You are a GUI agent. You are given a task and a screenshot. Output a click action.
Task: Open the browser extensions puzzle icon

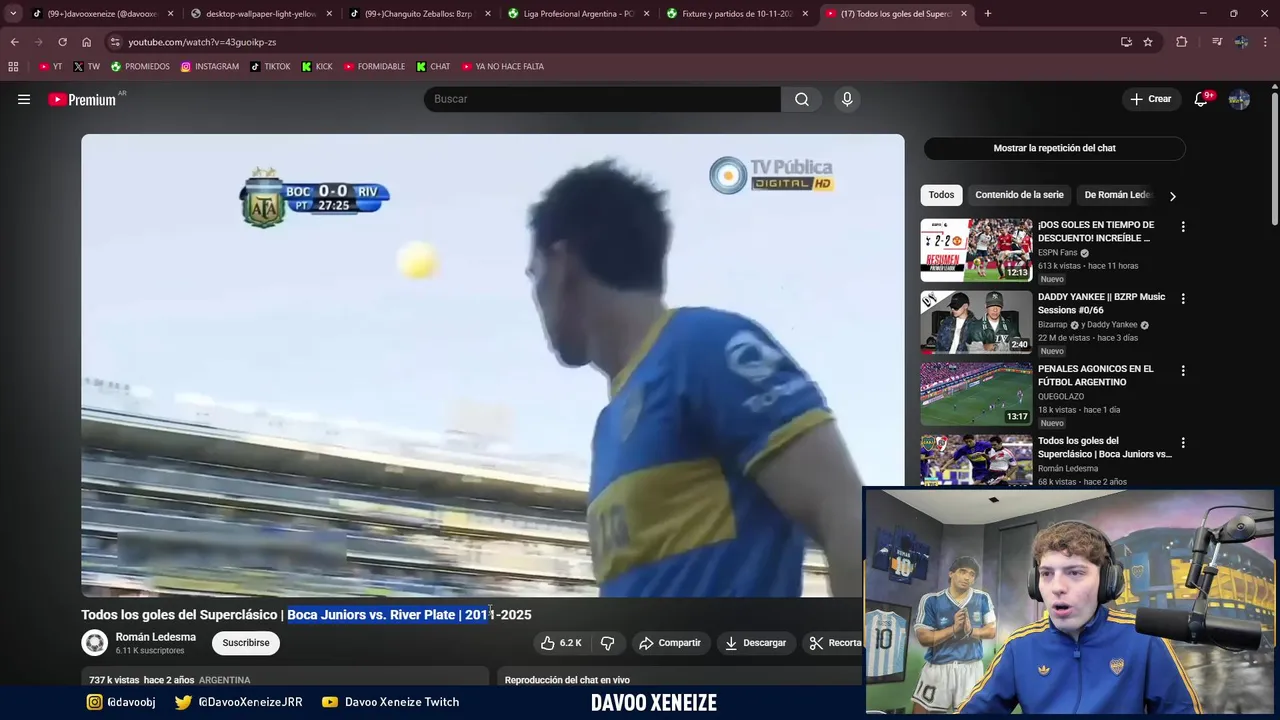(x=1181, y=42)
